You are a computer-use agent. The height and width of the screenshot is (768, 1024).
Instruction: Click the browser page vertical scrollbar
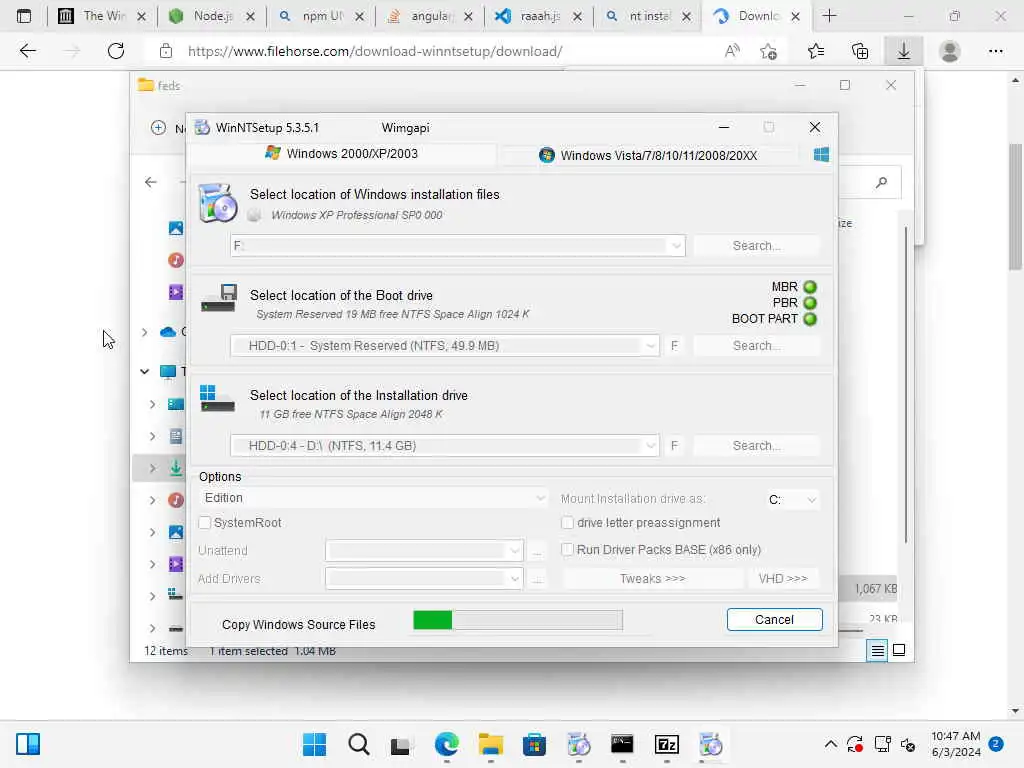coord(1015,206)
